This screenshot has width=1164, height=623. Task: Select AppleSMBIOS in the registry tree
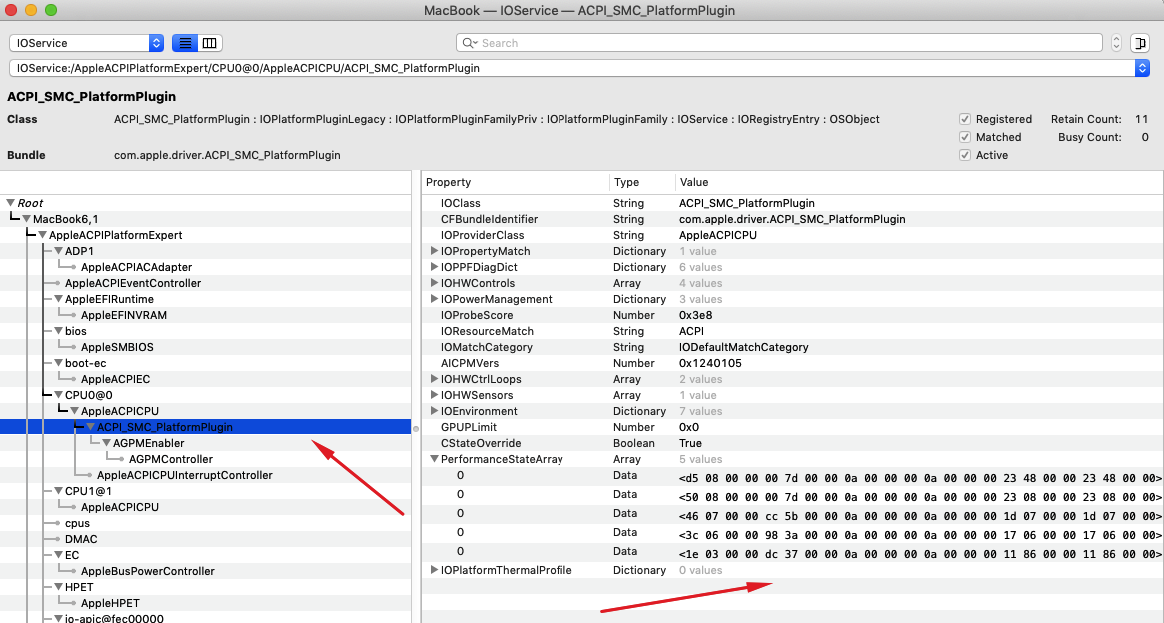pyautogui.click(x=116, y=347)
